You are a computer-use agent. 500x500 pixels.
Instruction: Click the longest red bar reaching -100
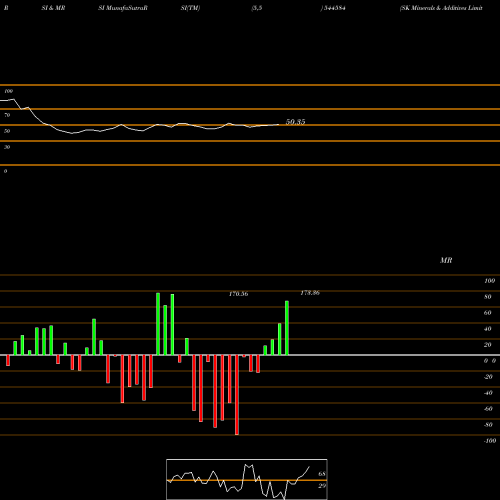237,395
